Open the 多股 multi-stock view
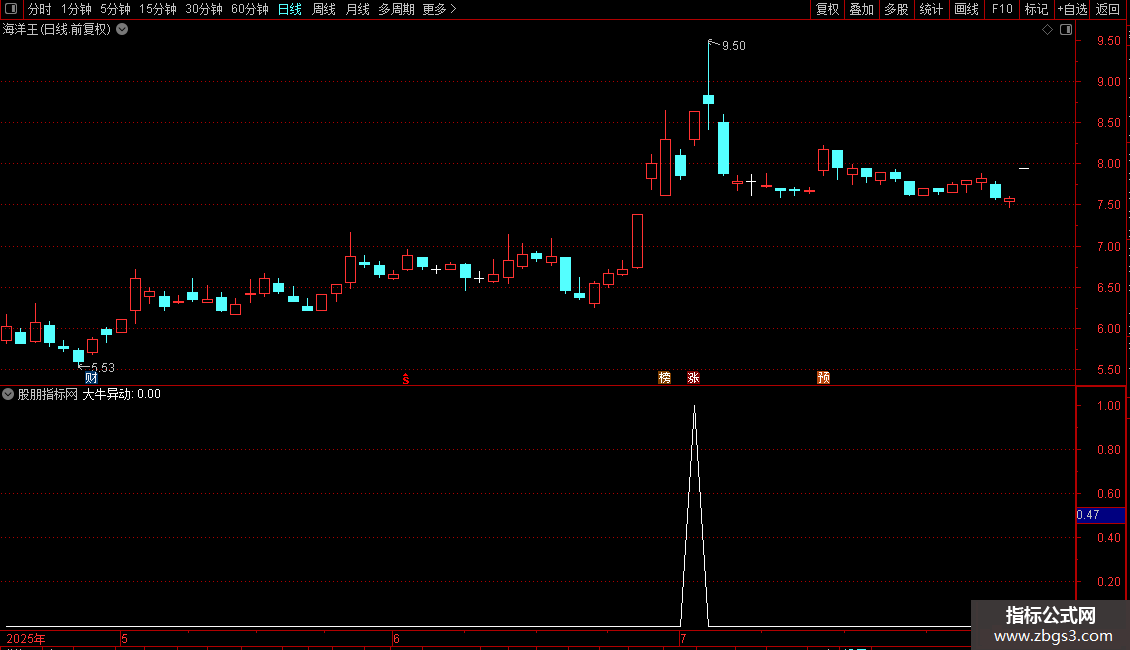The width and height of the screenshot is (1130, 650). (896, 9)
